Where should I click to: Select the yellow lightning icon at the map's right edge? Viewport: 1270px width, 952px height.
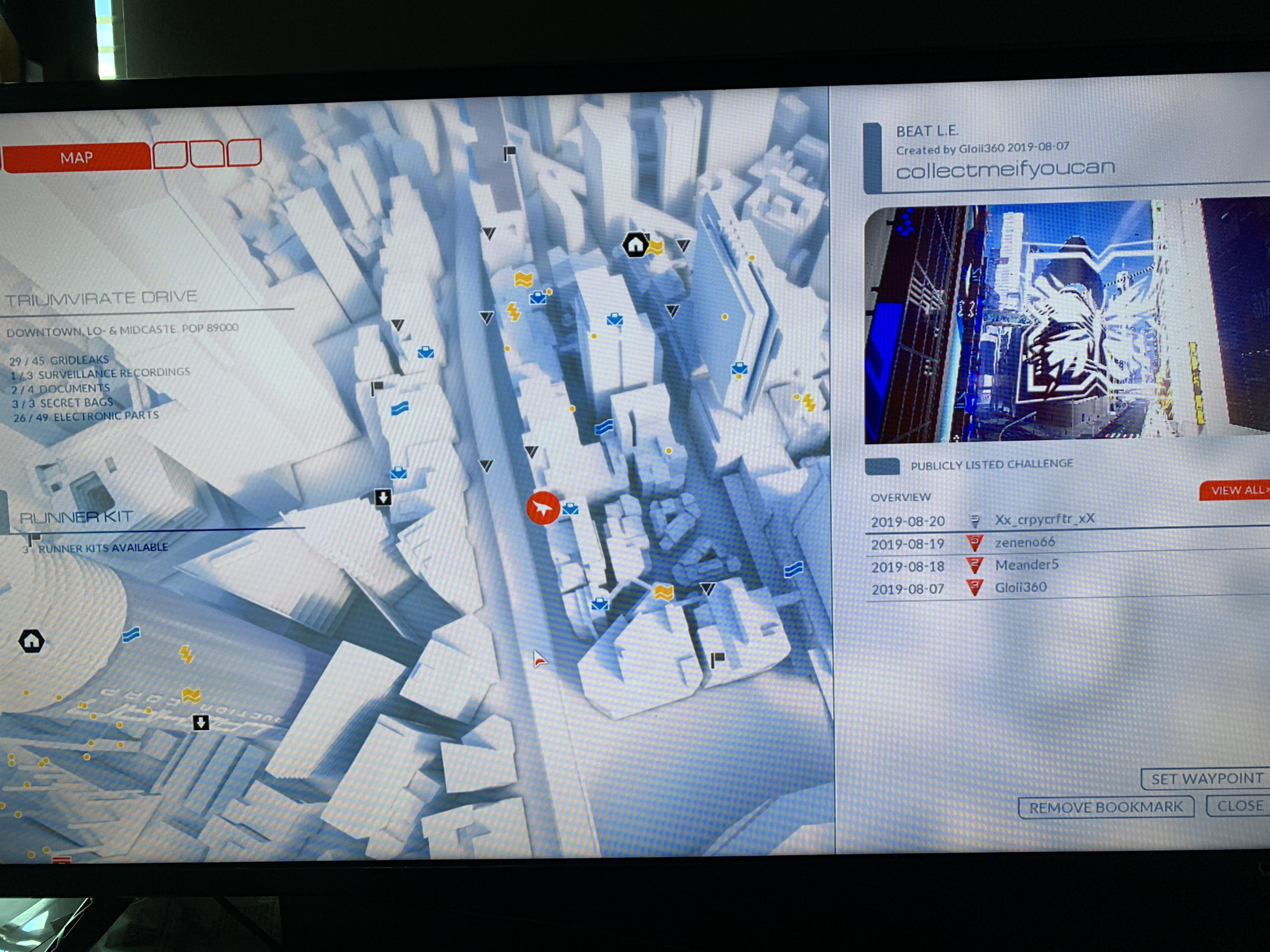[809, 402]
